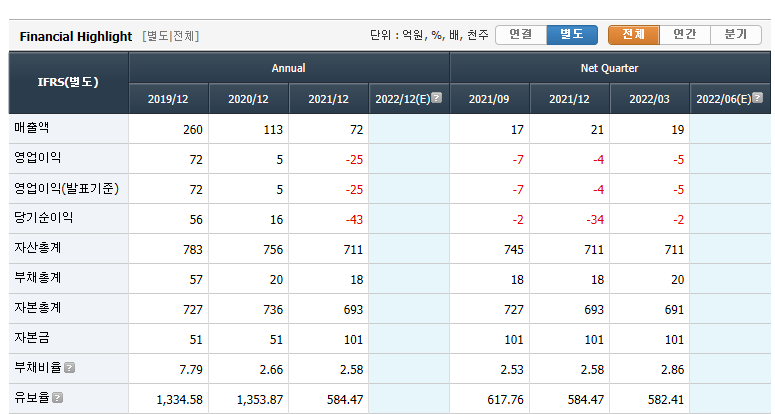Show only 분기 quarterly data
Screen dimensions: 775x414
pos(736,35)
